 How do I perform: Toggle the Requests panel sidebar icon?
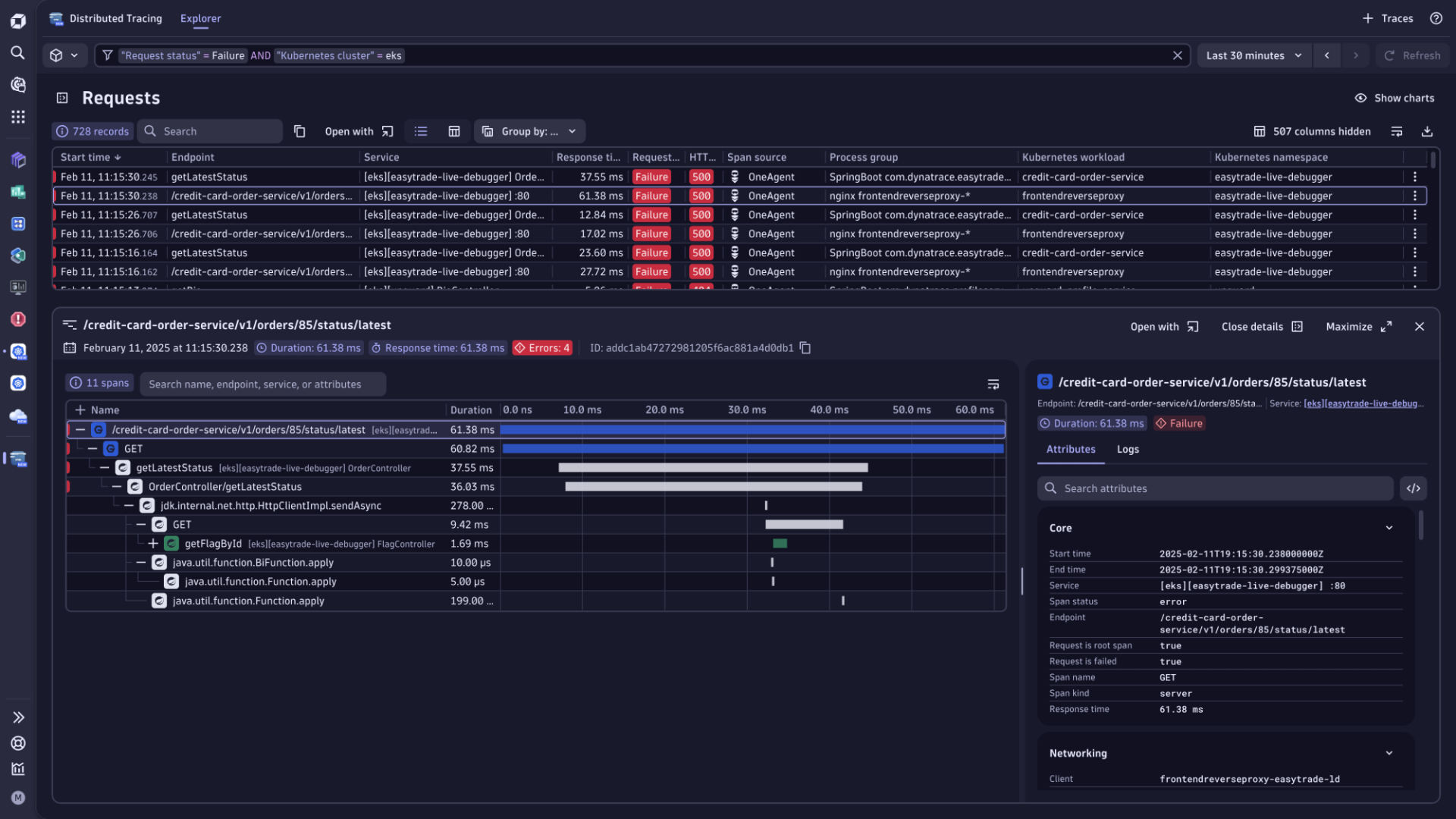click(62, 98)
